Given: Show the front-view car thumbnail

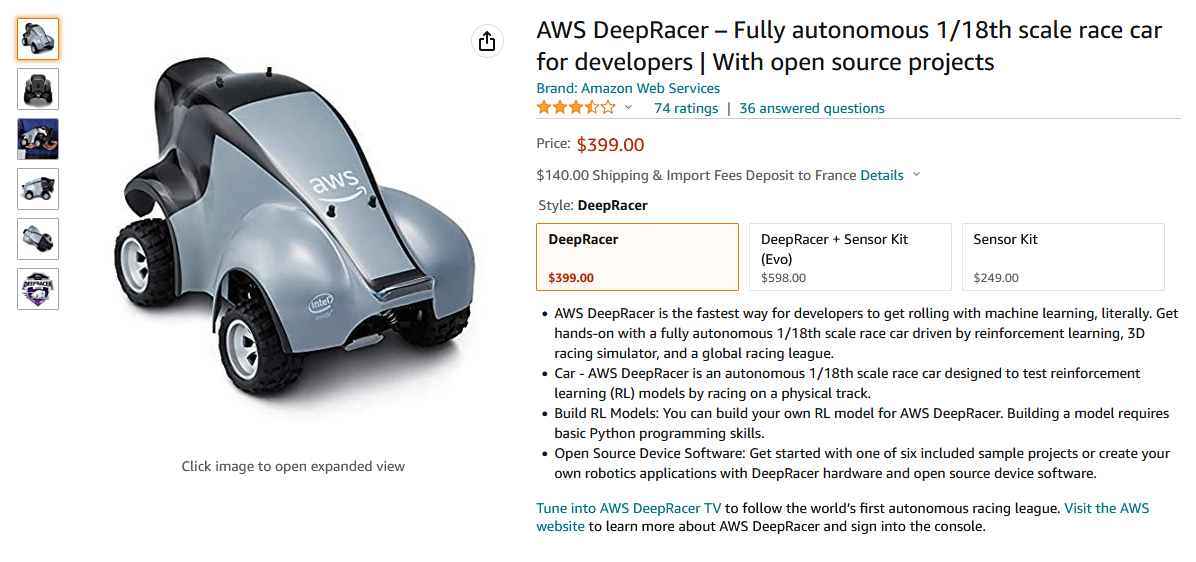Looking at the screenshot, I should tap(38, 89).
